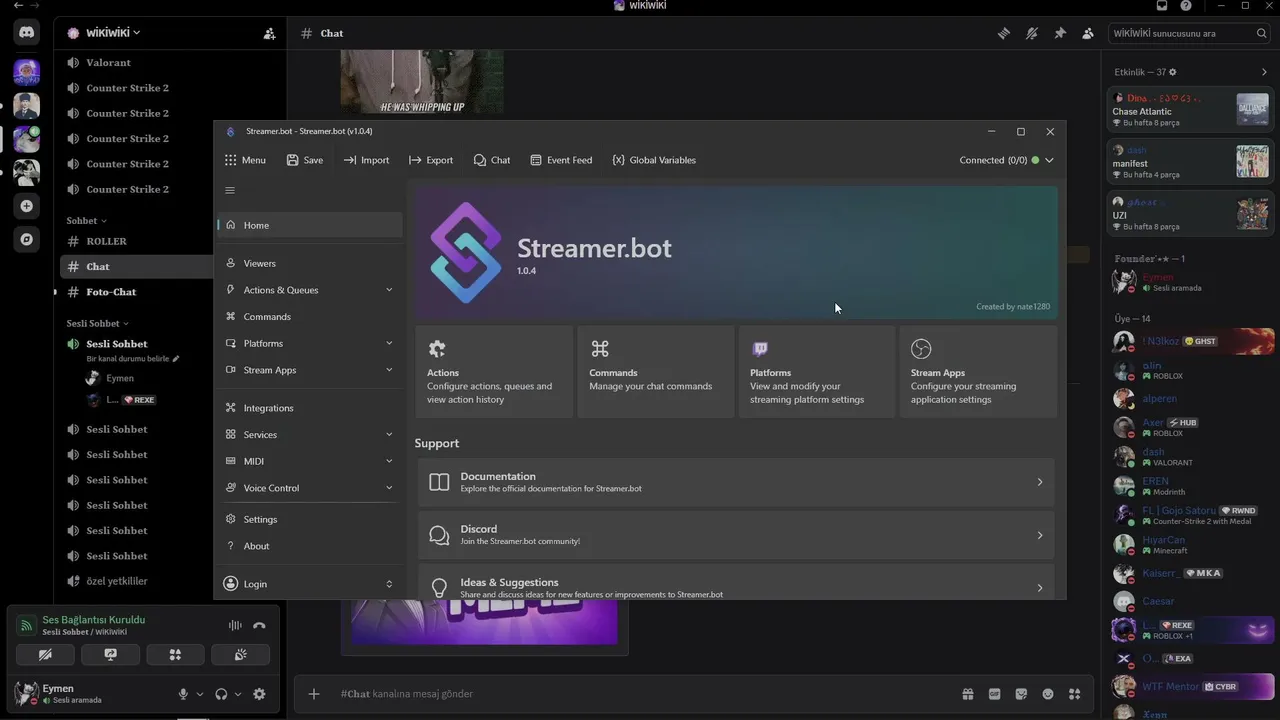The image size is (1280, 720).
Task: Open the Commands card on Home
Action: [656, 372]
